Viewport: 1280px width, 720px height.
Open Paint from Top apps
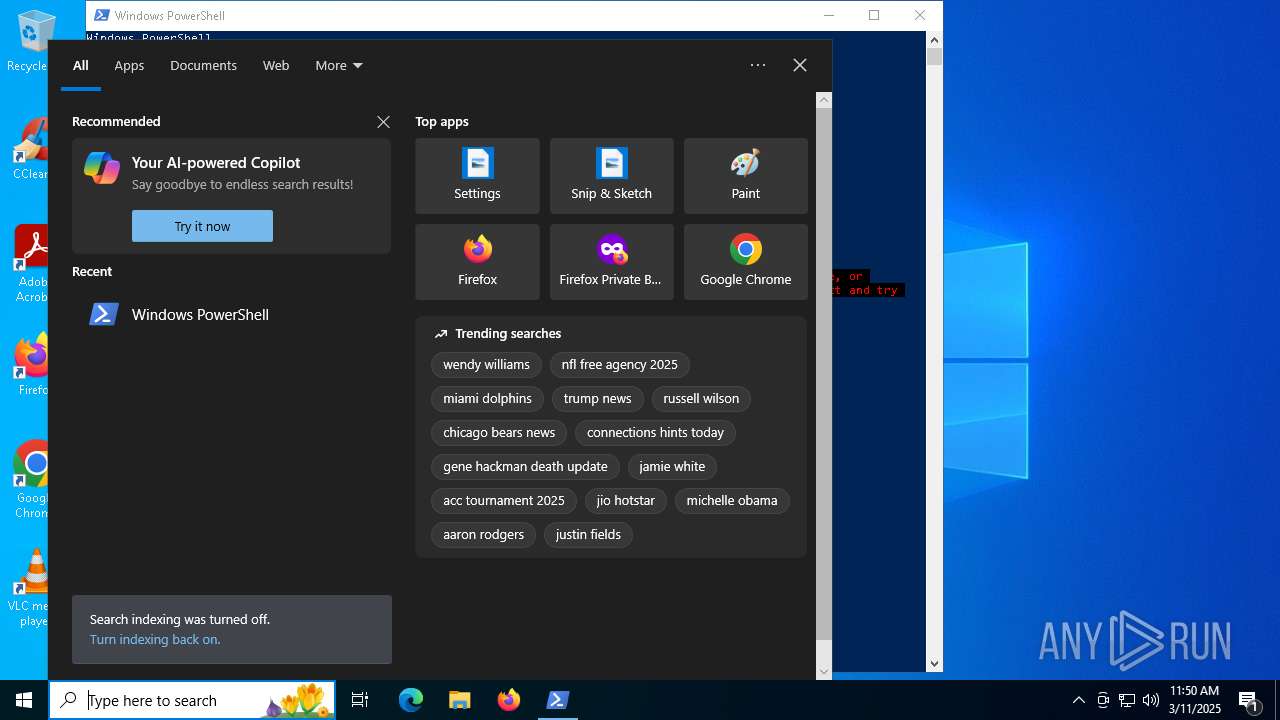[x=745, y=176]
